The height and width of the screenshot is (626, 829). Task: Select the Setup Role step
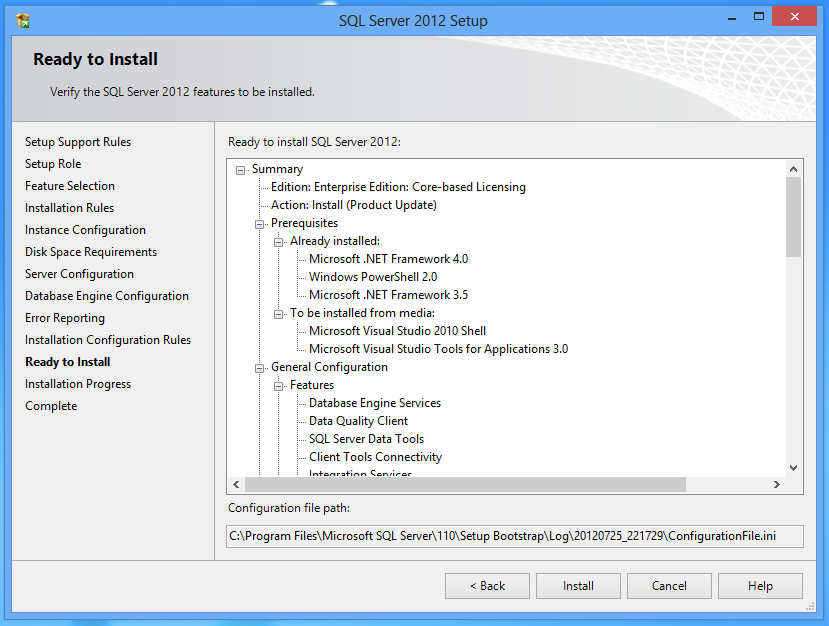(x=53, y=164)
